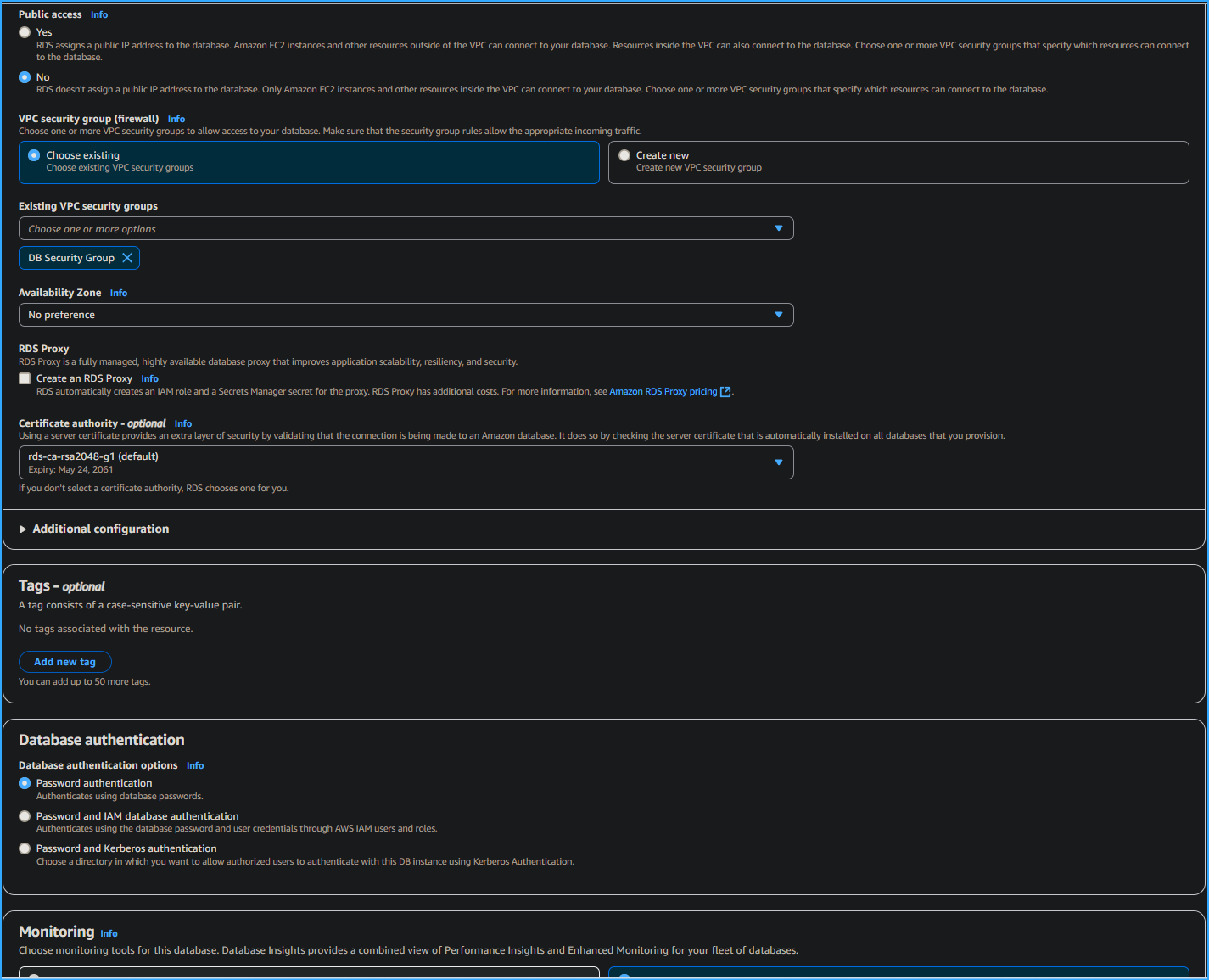Click Info beside Database authentication options
The image size is (1209, 980).
(194, 765)
